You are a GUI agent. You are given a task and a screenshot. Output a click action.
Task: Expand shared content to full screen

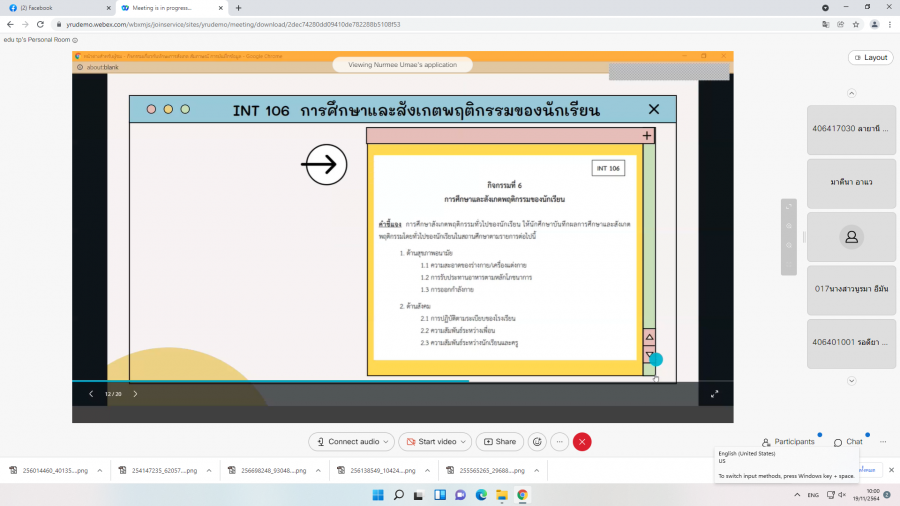tap(714, 394)
